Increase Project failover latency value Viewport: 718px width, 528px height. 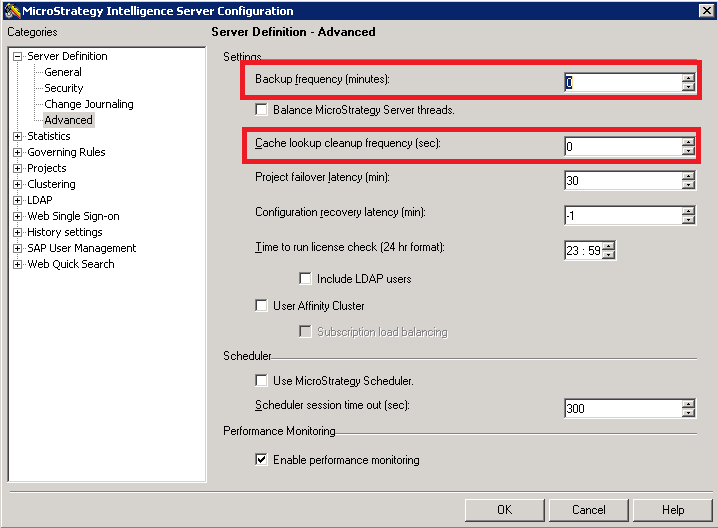point(688,176)
